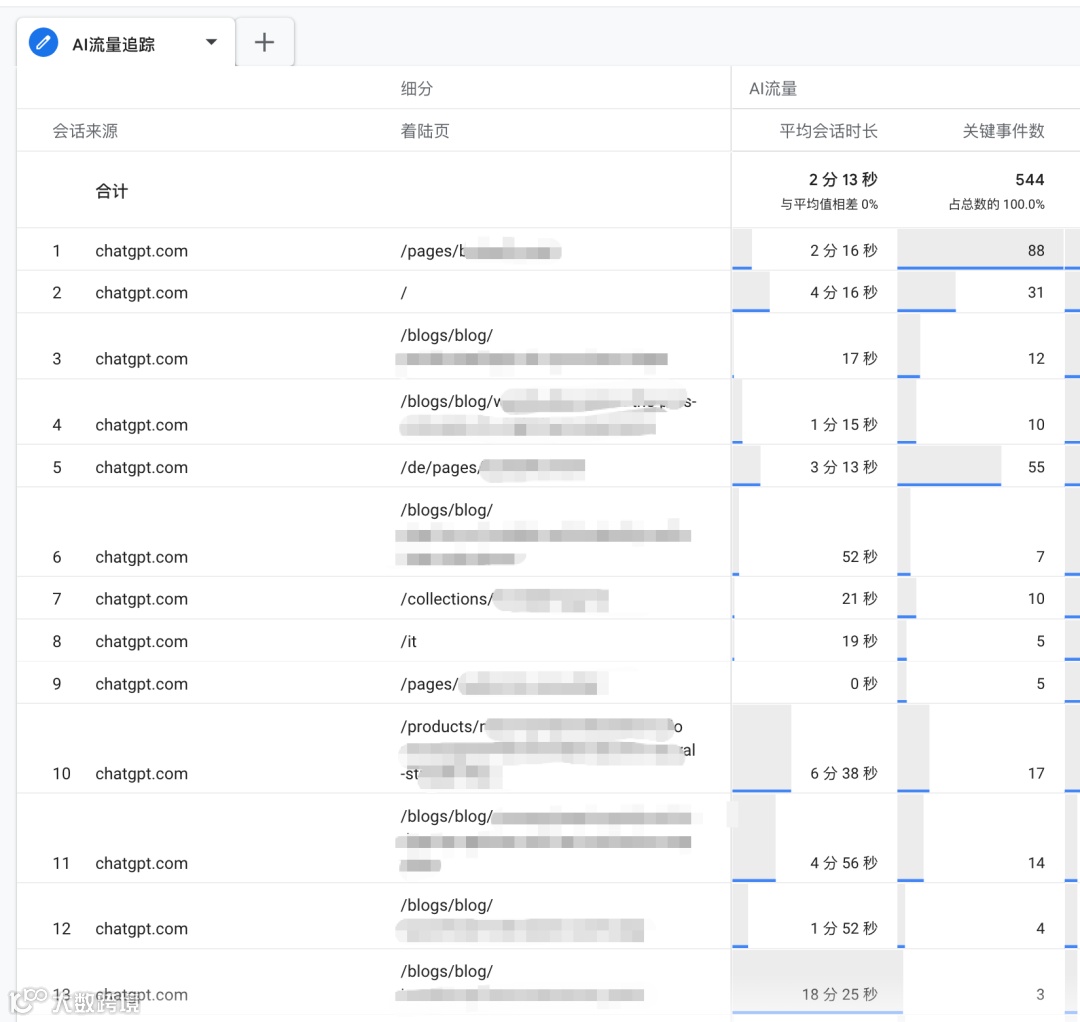
Task: Sort by 关键事件数 column header
Action: [1003, 131]
